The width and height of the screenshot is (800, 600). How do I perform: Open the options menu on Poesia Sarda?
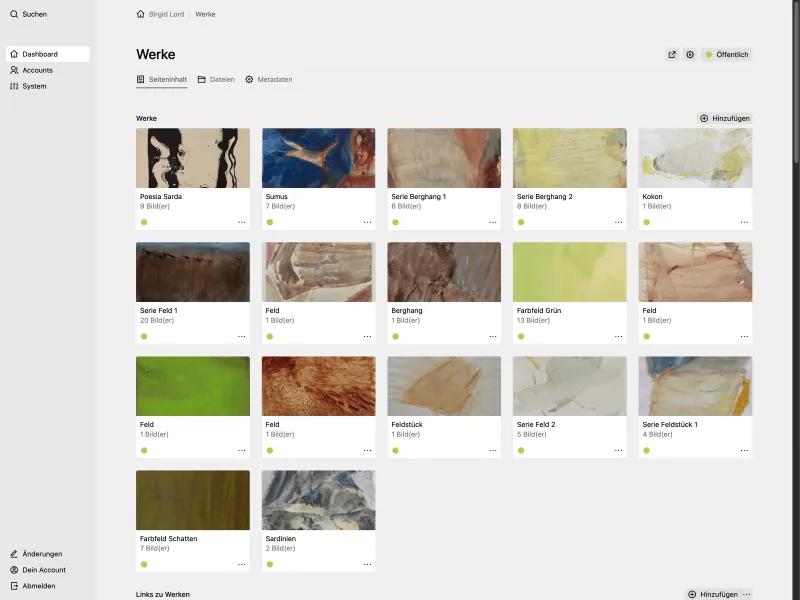point(240,222)
